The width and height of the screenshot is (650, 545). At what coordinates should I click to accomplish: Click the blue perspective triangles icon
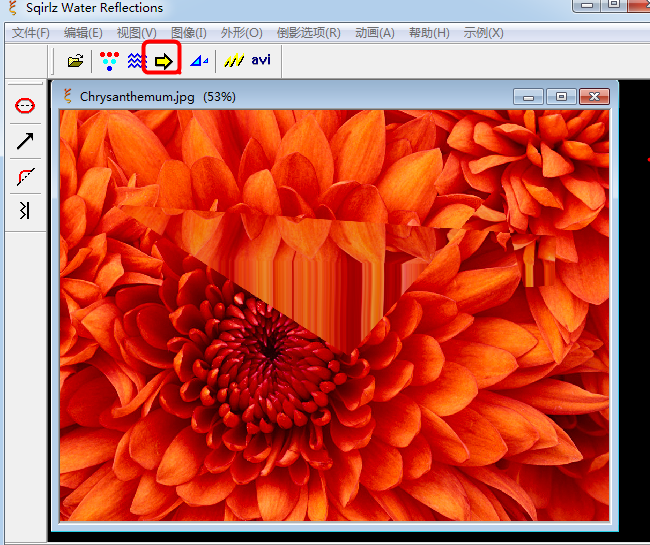point(199,61)
